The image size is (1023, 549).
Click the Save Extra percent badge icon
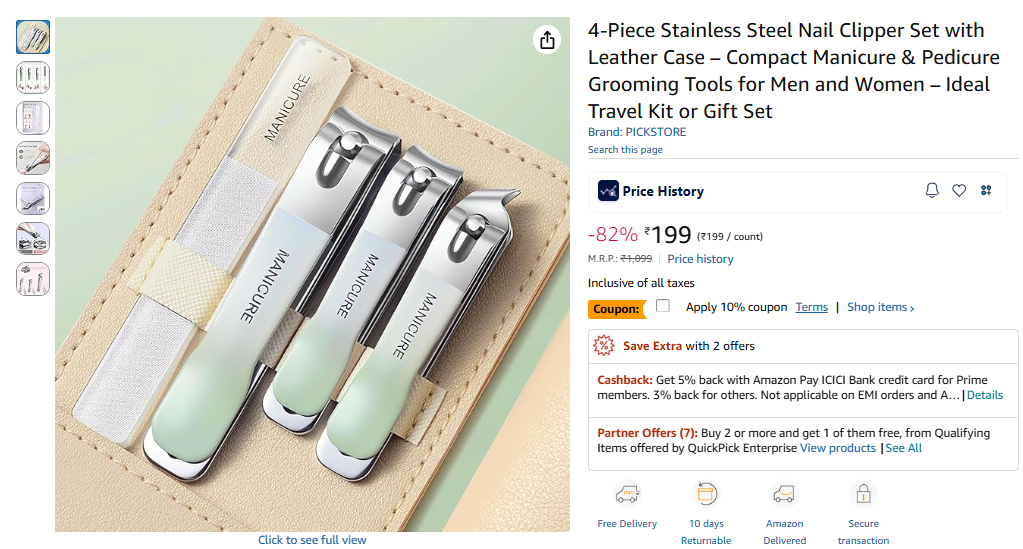(x=604, y=346)
